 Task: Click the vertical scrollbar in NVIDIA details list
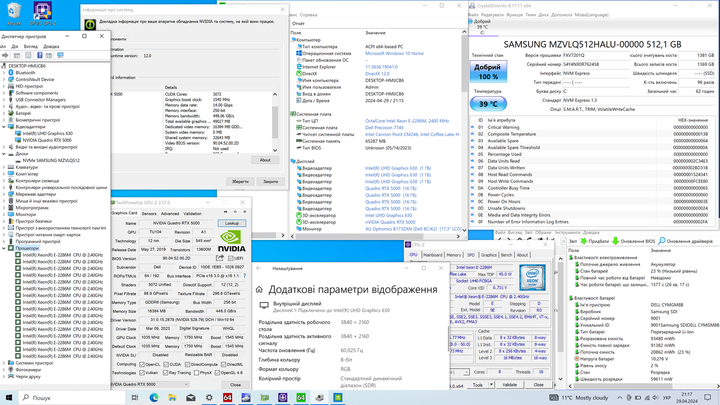pyautogui.click(x=275, y=122)
